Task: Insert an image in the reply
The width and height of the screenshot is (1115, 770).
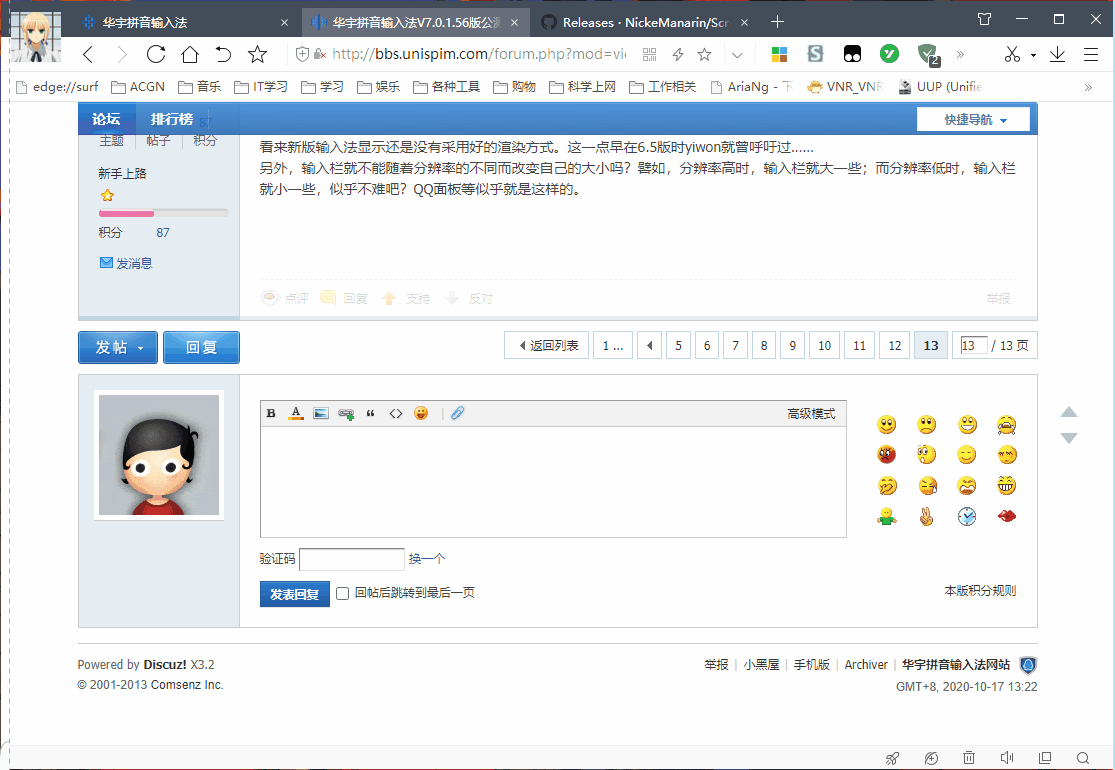Action: click(321, 414)
